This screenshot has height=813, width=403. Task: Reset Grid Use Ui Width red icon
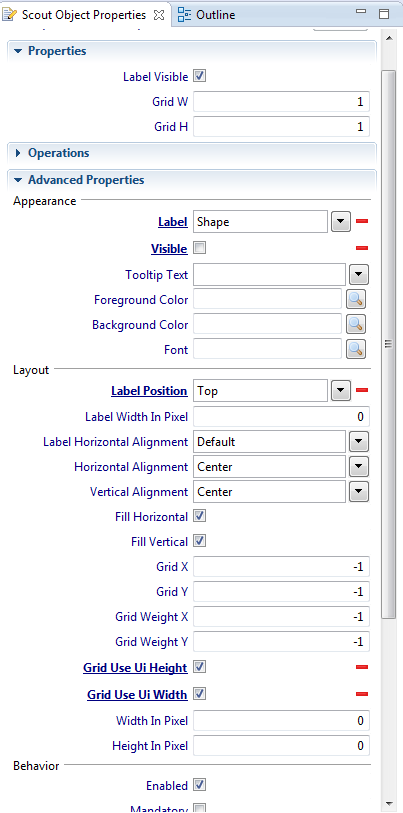362,694
